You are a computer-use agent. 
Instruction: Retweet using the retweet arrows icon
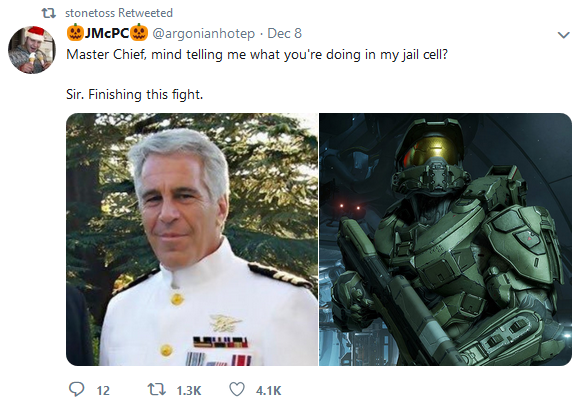click(157, 390)
